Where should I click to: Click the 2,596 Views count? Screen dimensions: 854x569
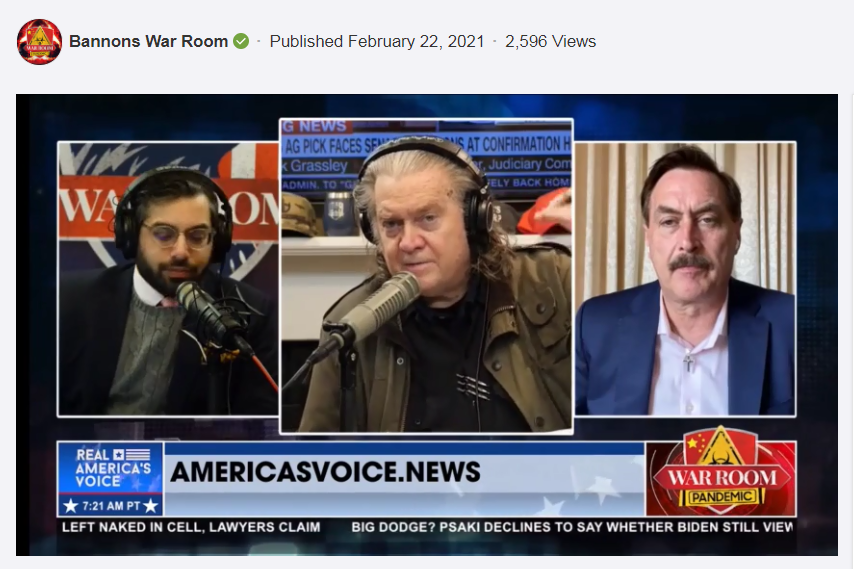point(551,41)
